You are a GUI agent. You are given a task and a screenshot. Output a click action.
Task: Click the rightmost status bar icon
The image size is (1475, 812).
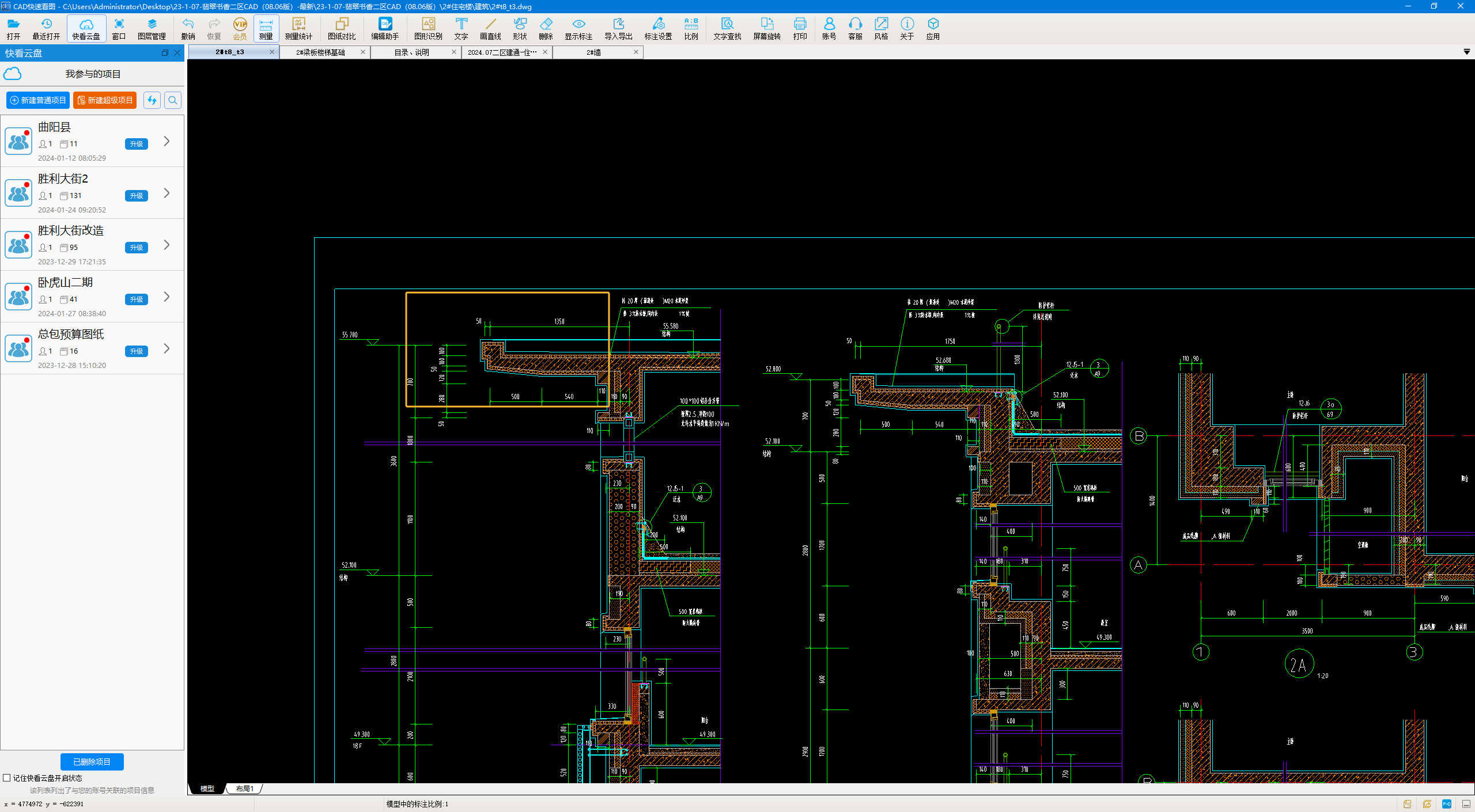[x=1466, y=804]
